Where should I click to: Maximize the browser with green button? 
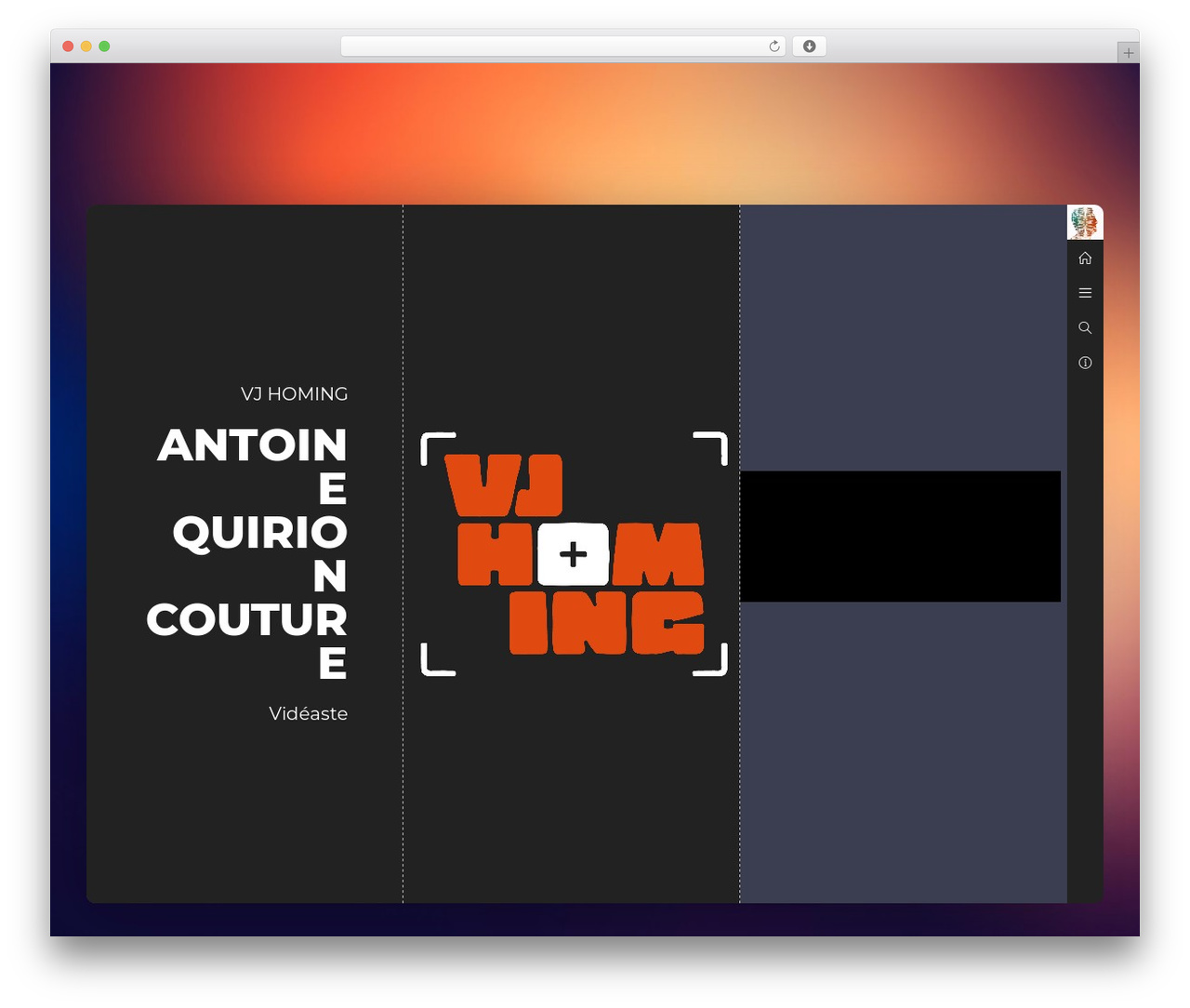pos(104,46)
